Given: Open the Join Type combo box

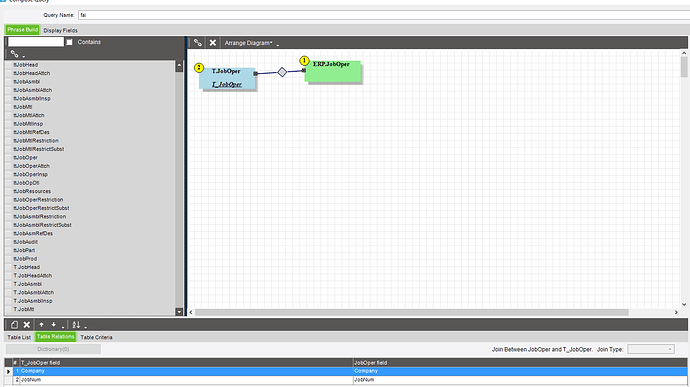Looking at the screenshot, I should tap(651, 349).
